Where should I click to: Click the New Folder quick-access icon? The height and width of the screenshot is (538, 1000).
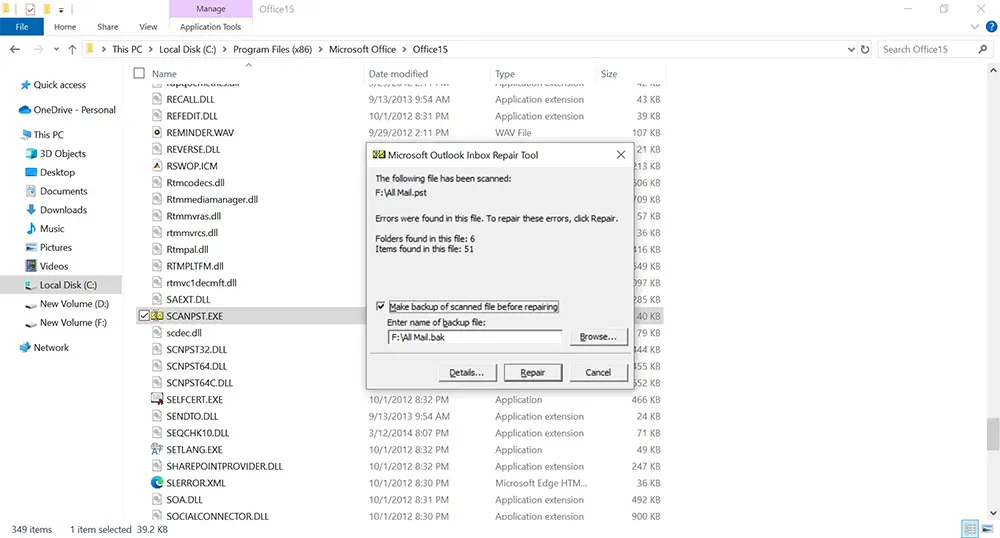(47, 10)
